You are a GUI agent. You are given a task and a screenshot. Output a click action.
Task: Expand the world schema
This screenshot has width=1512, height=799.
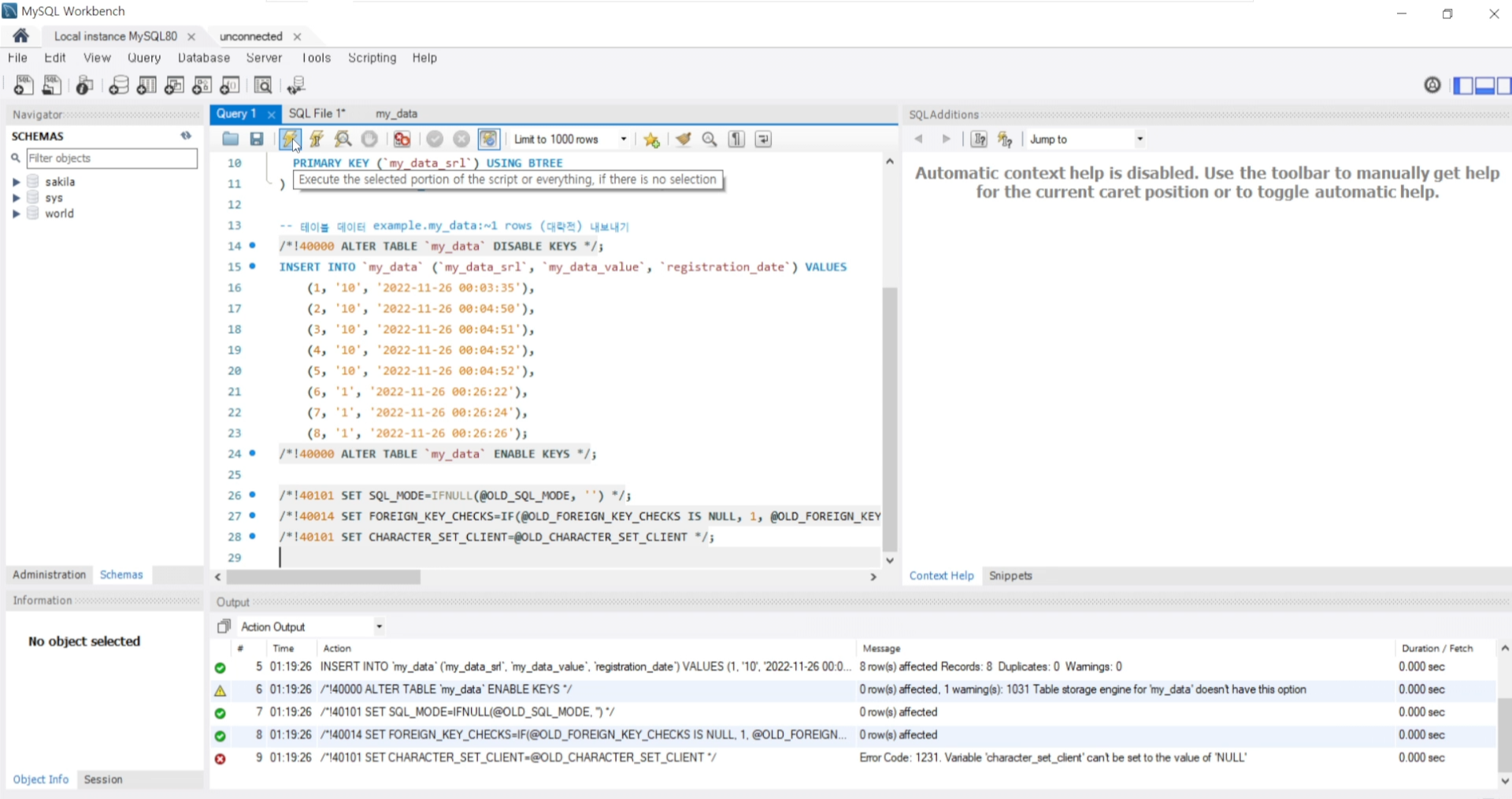(x=16, y=214)
